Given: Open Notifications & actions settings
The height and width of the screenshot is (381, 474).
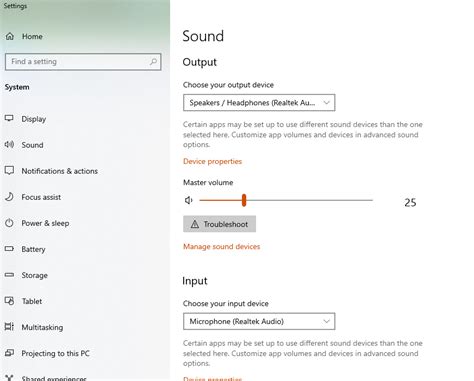Looking at the screenshot, I should [x=60, y=171].
